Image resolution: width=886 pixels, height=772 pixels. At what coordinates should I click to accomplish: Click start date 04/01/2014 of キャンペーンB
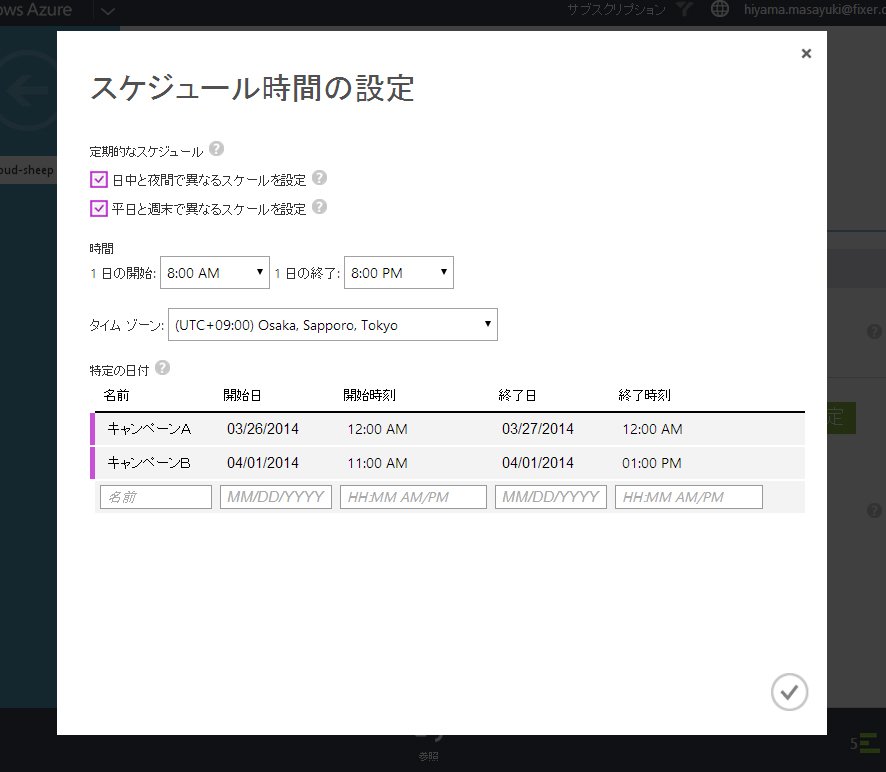point(263,463)
